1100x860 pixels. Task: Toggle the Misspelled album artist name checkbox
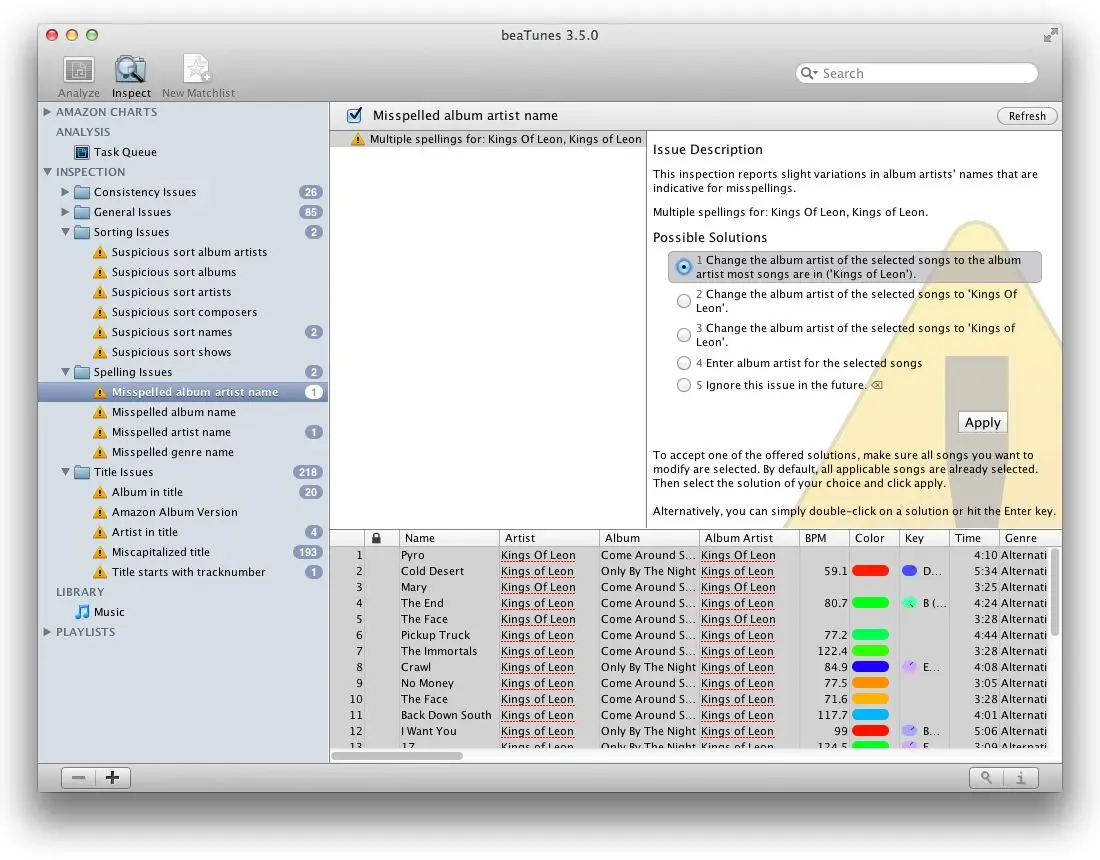355,115
